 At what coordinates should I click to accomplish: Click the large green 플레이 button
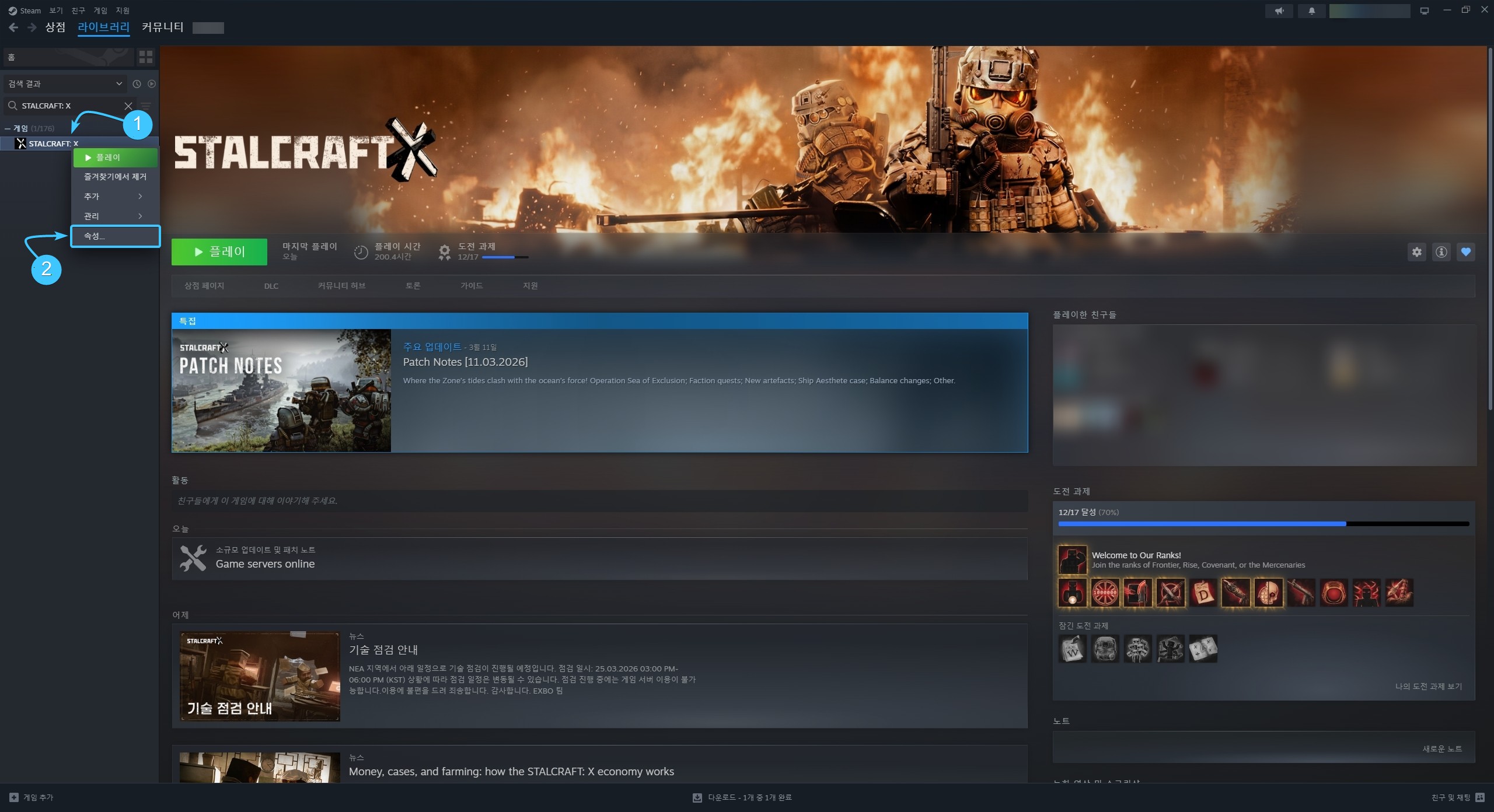[x=219, y=252]
